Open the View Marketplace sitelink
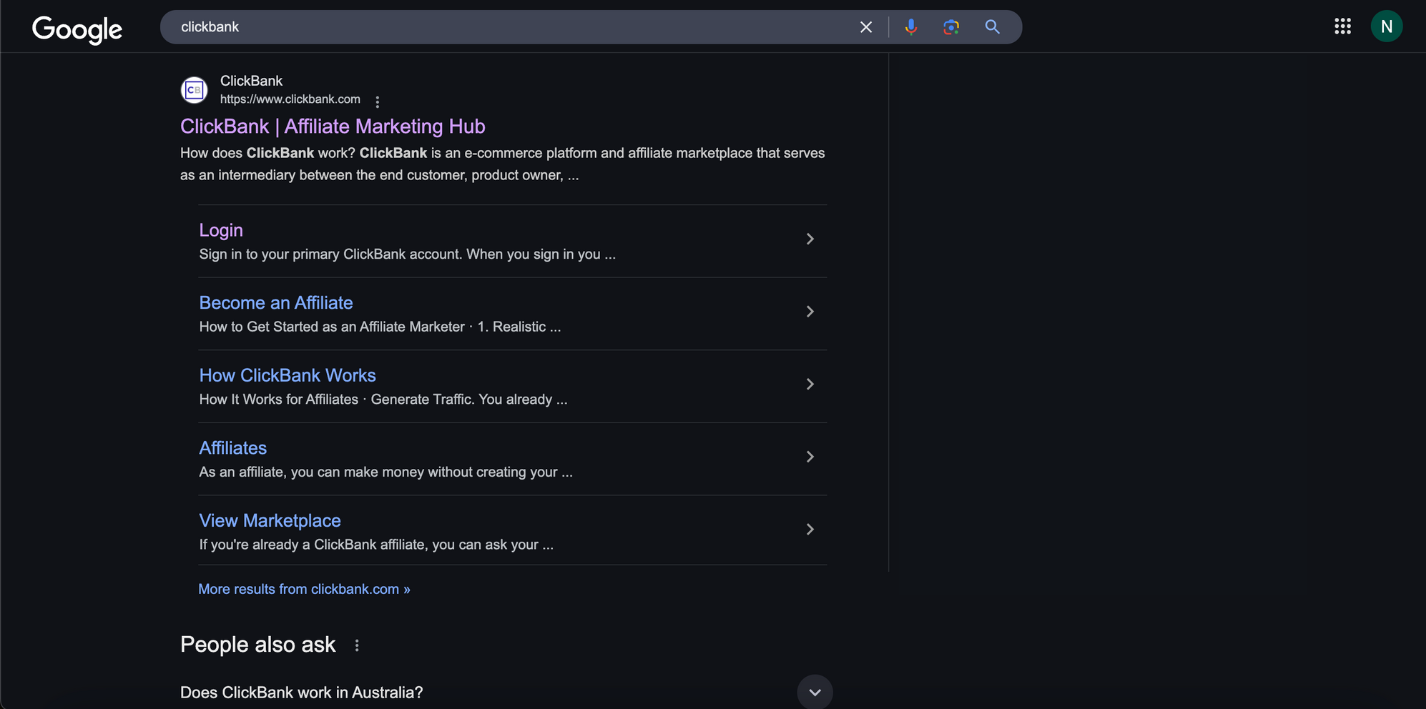 click(x=270, y=521)
